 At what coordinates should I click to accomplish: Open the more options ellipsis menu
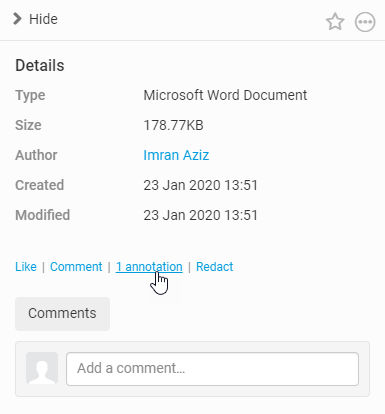(x=365, y=22)
